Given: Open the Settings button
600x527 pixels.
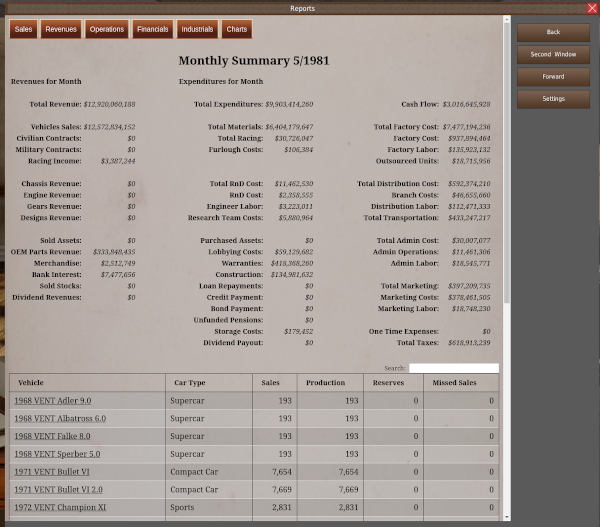Looking at the screenshot, I should (x=553, y=99).
